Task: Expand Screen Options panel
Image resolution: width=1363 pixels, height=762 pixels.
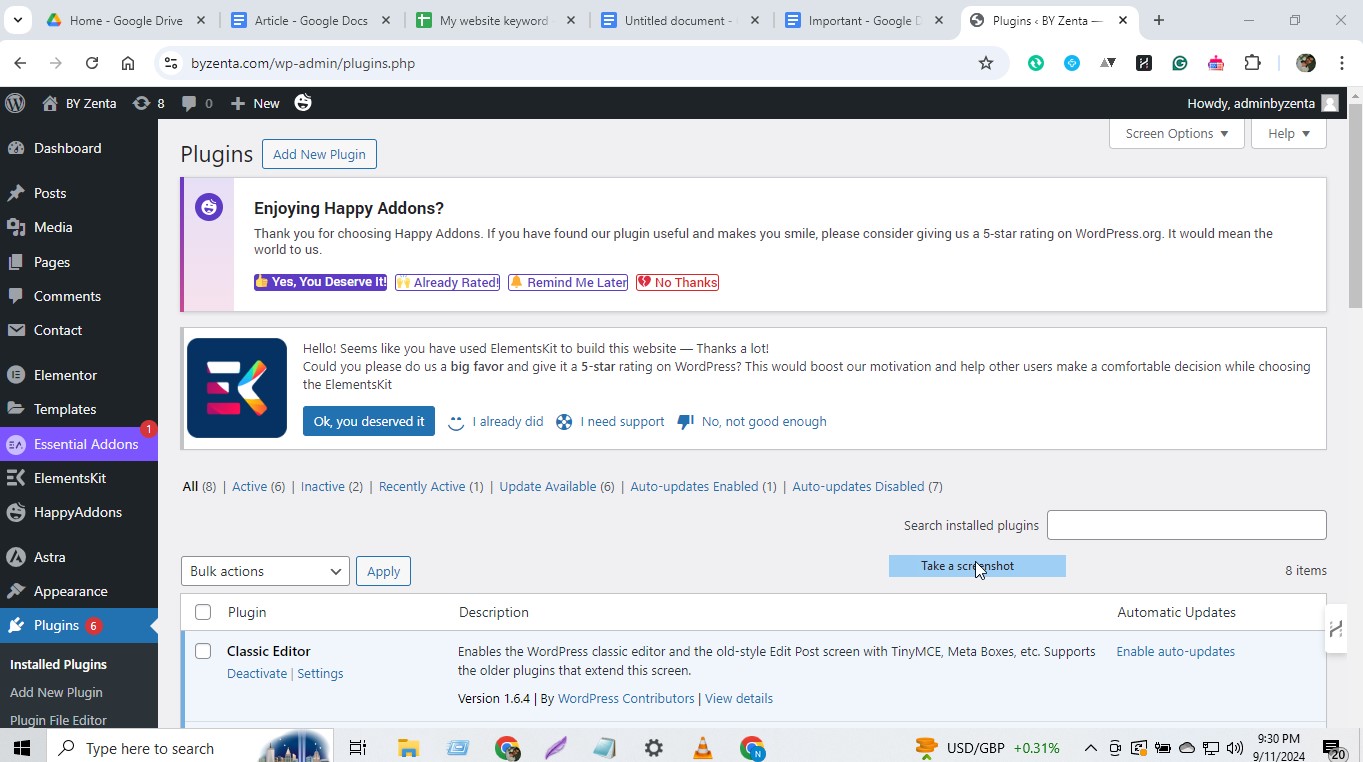Action: tap(1176, 133)
